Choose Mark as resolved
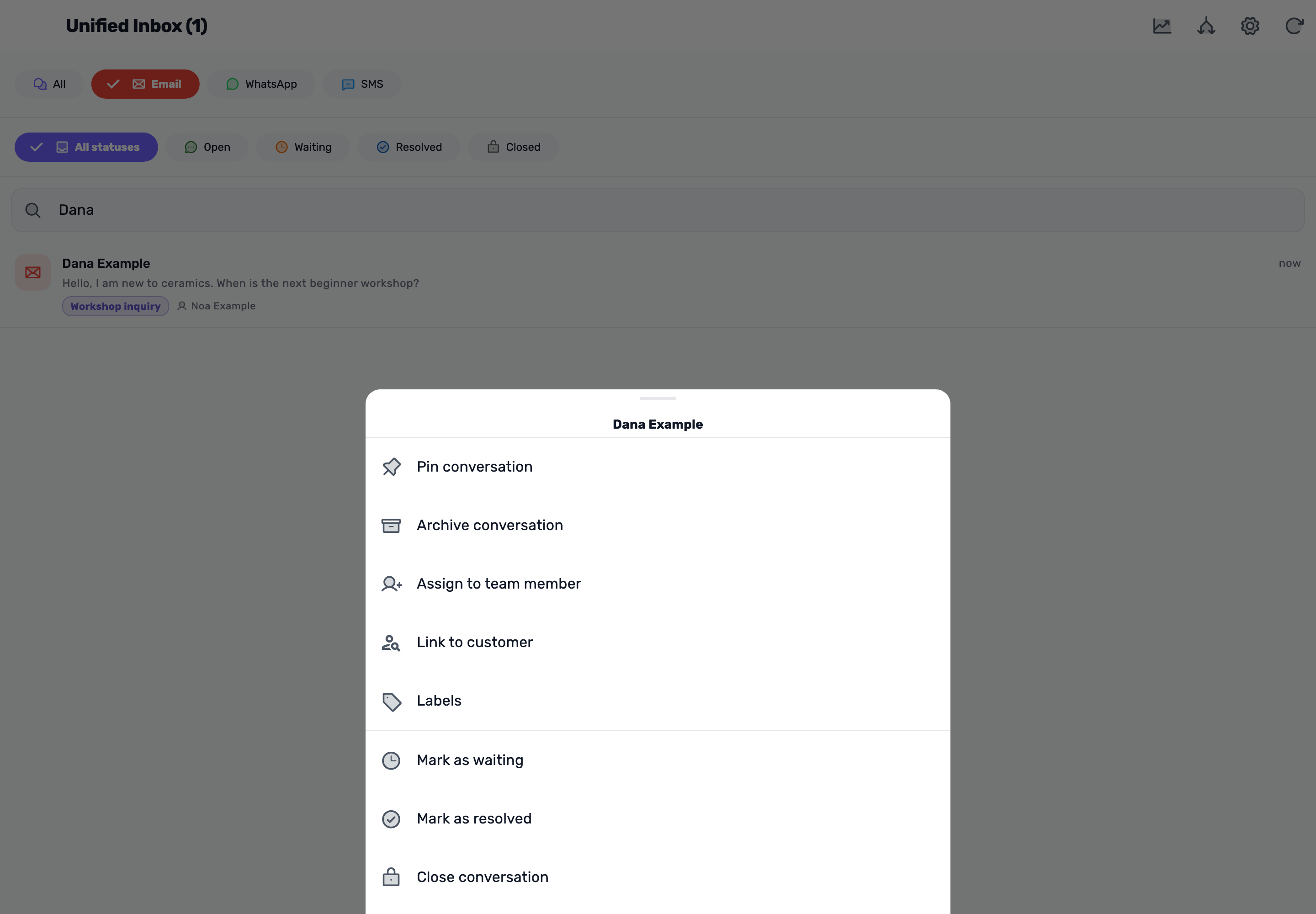 coord(658,818)
